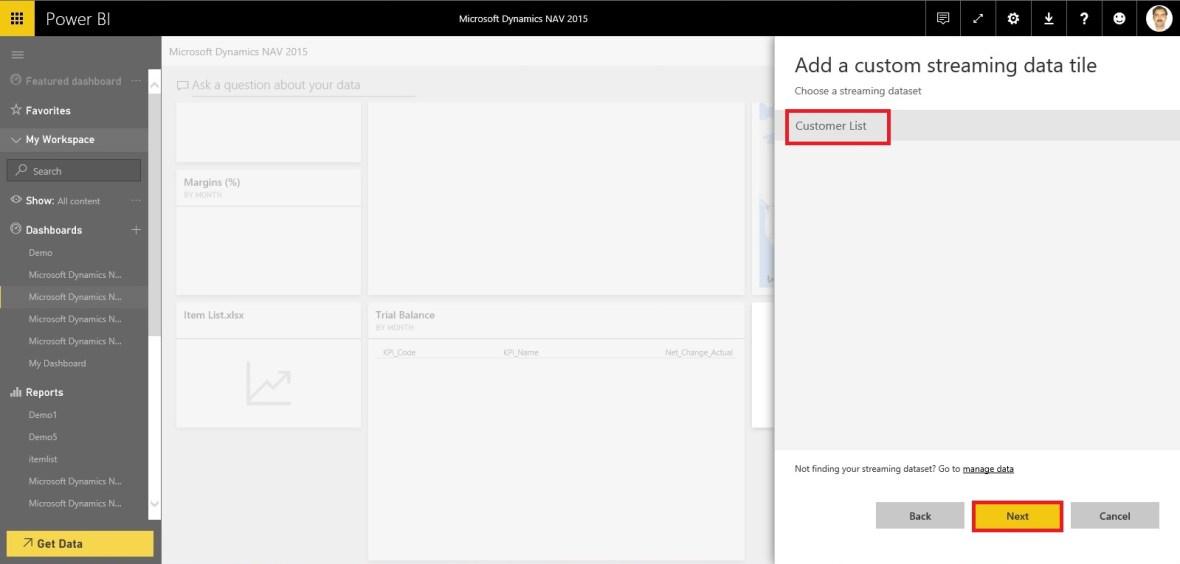1180x564 pixels.
Task: Click the navigation pane Search field
Action: point(74,171)
